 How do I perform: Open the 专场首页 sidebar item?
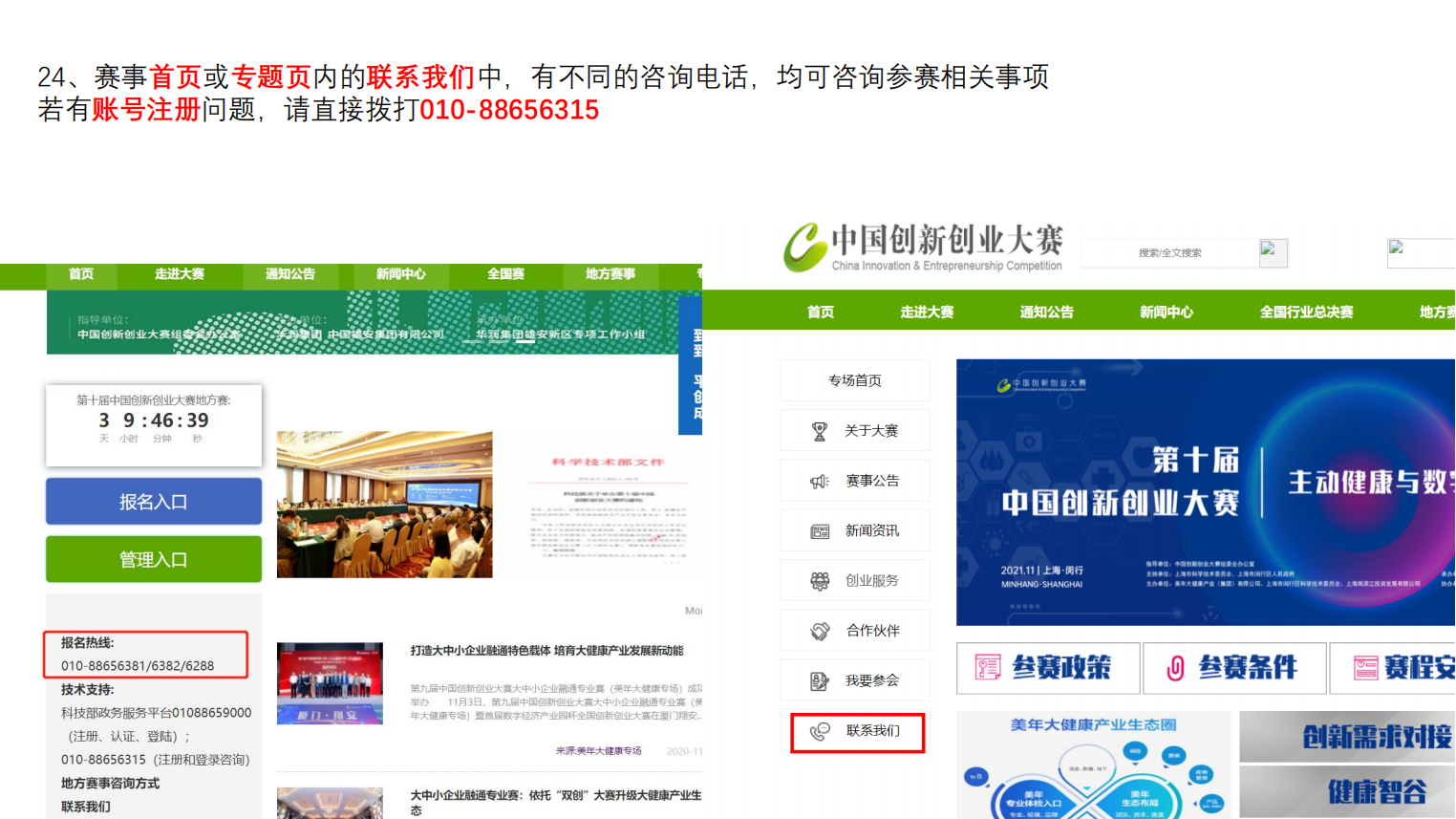coord(855,380)
